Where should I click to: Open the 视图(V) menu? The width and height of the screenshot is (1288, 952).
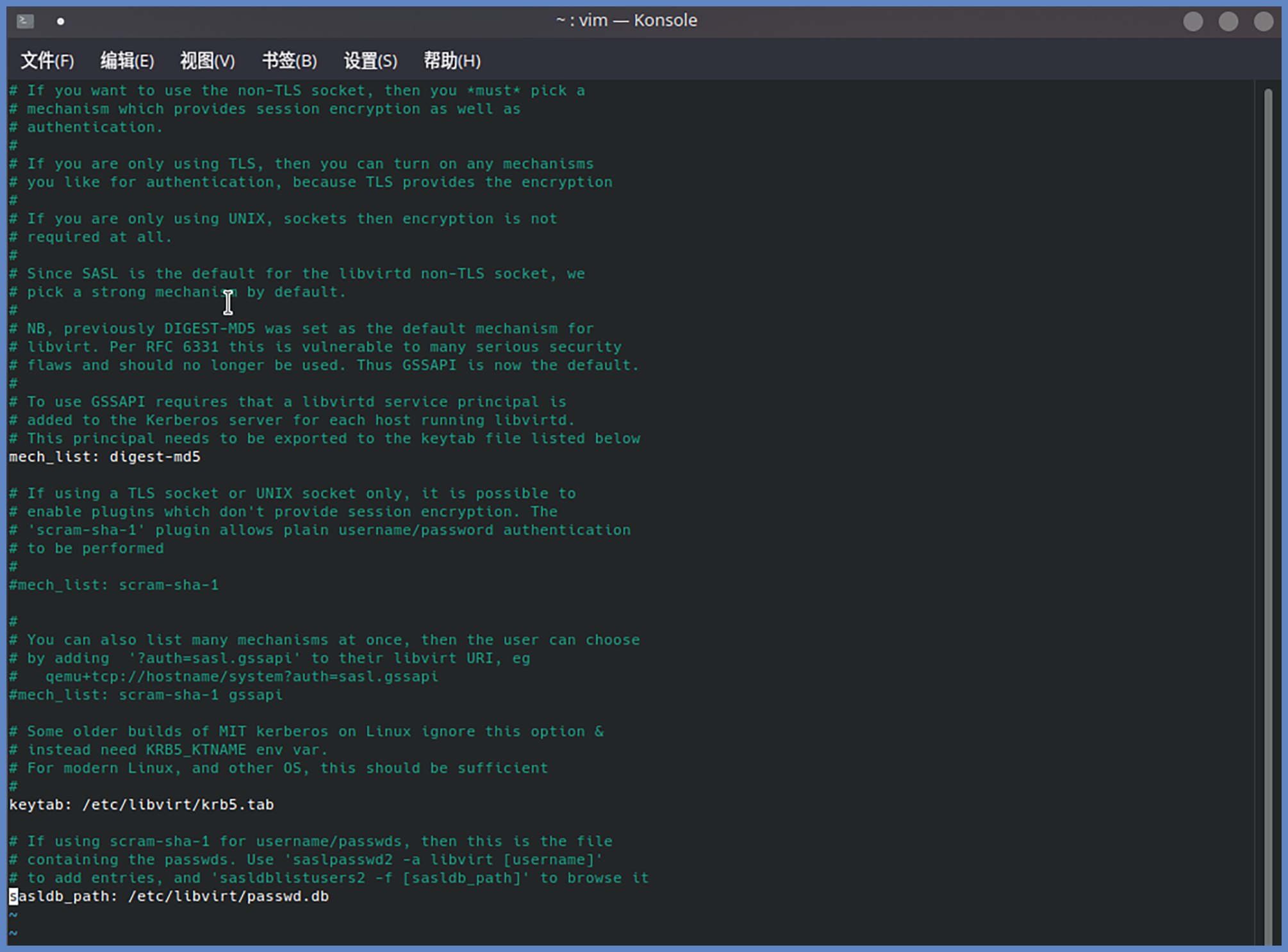pyautogui.click(x=207, y=61)
